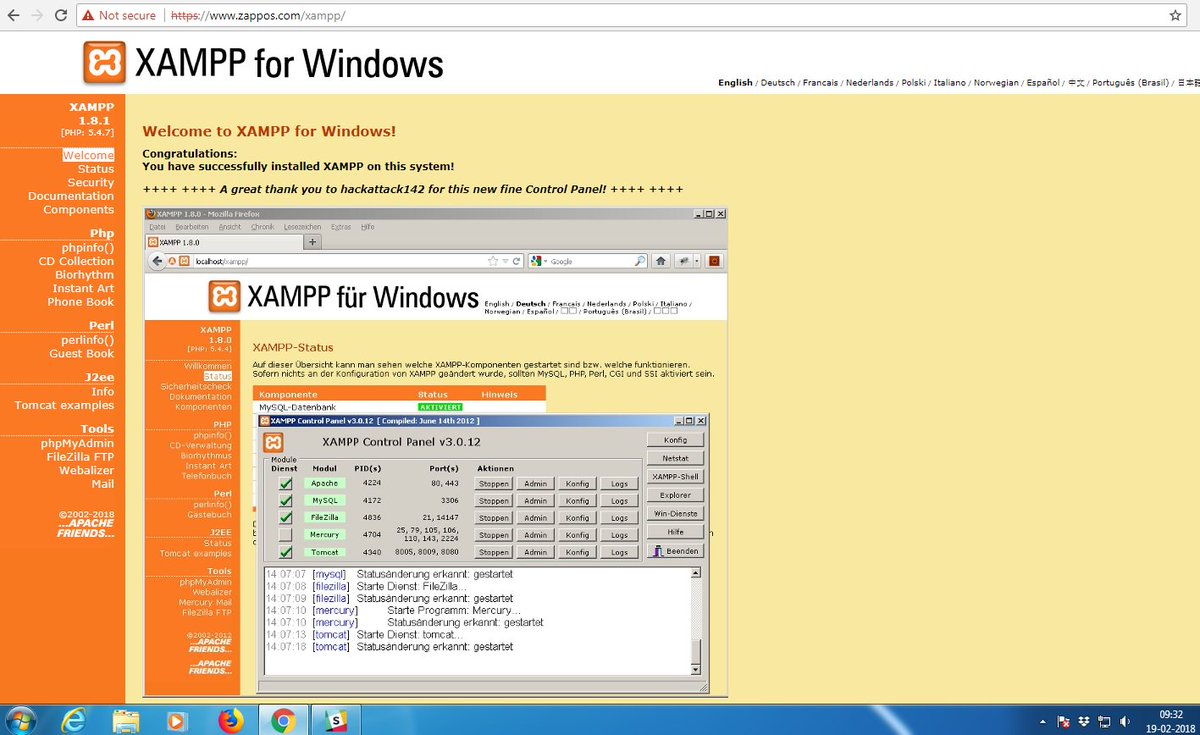Switch page language to Francais
Viewport: 1200px width, 735px height.
tap(820, 83)
